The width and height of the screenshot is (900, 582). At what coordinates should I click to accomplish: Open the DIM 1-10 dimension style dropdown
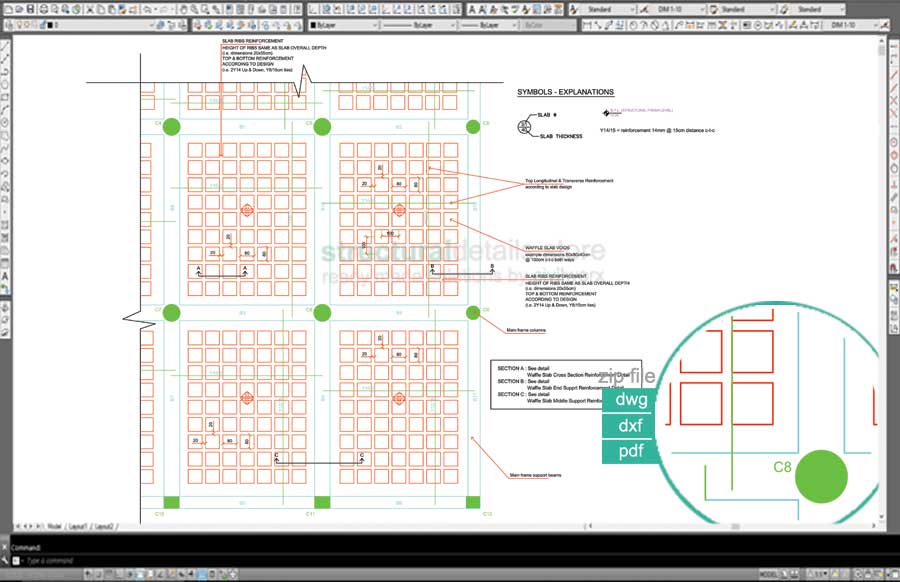pos(678,9)
